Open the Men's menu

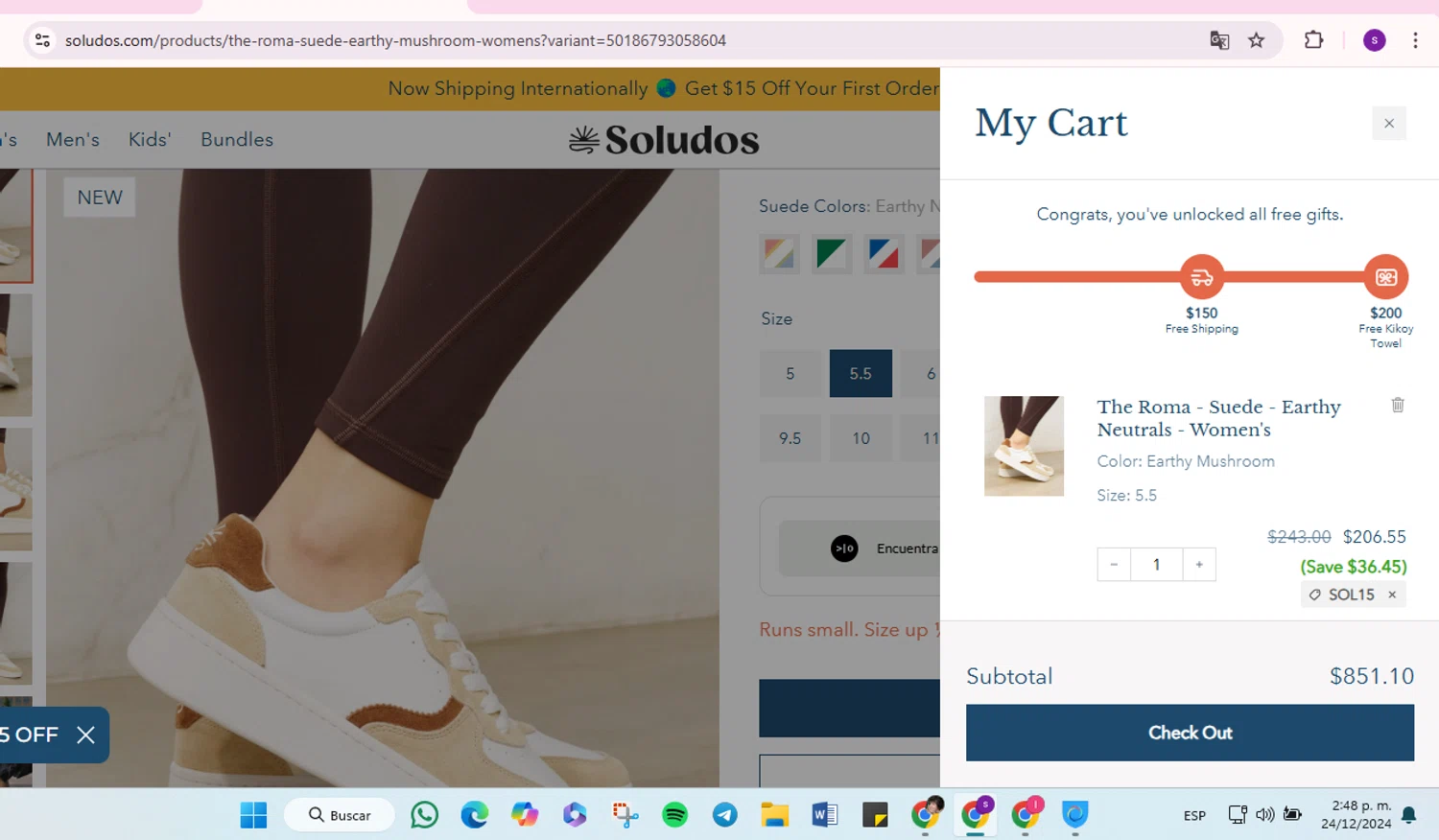(73, 139)
